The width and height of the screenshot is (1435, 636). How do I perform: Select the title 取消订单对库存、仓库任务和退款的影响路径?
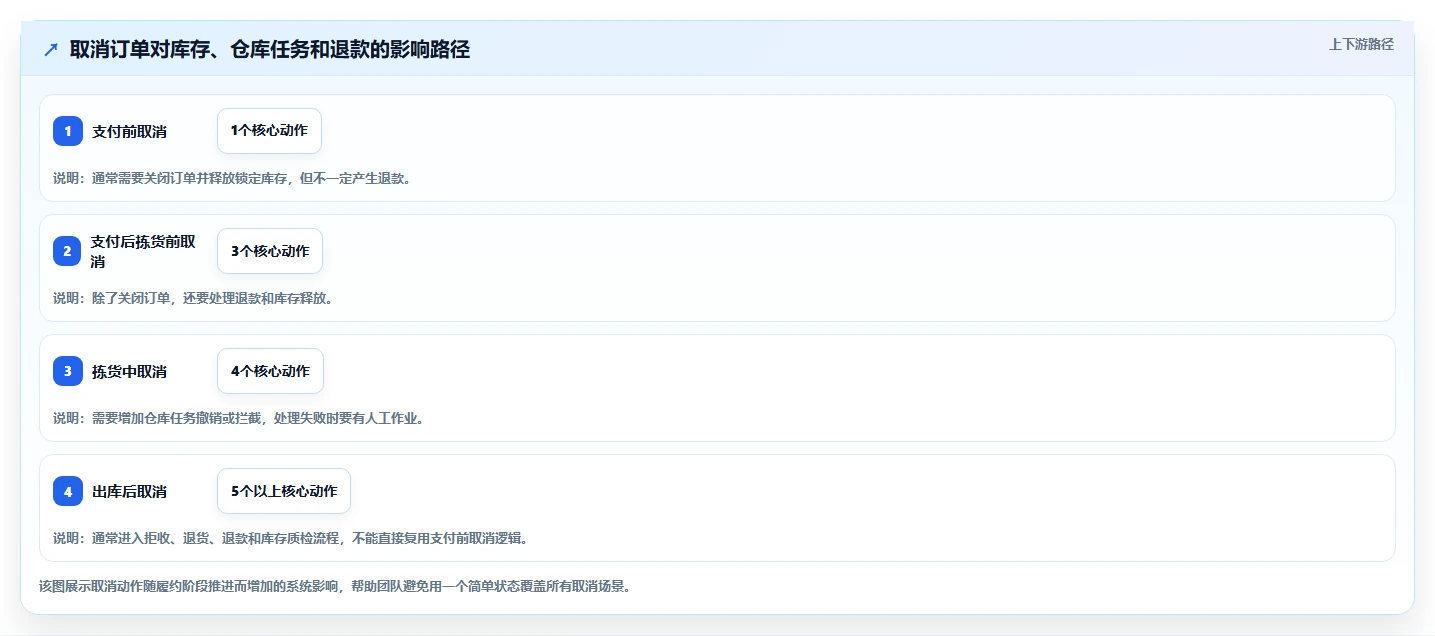coord(270,49)
